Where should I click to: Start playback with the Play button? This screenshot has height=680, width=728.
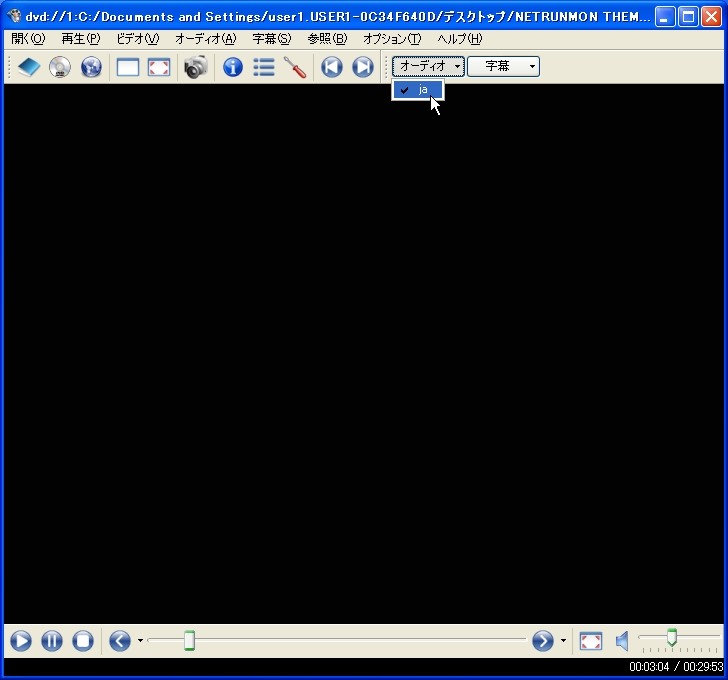click(21, 641)
